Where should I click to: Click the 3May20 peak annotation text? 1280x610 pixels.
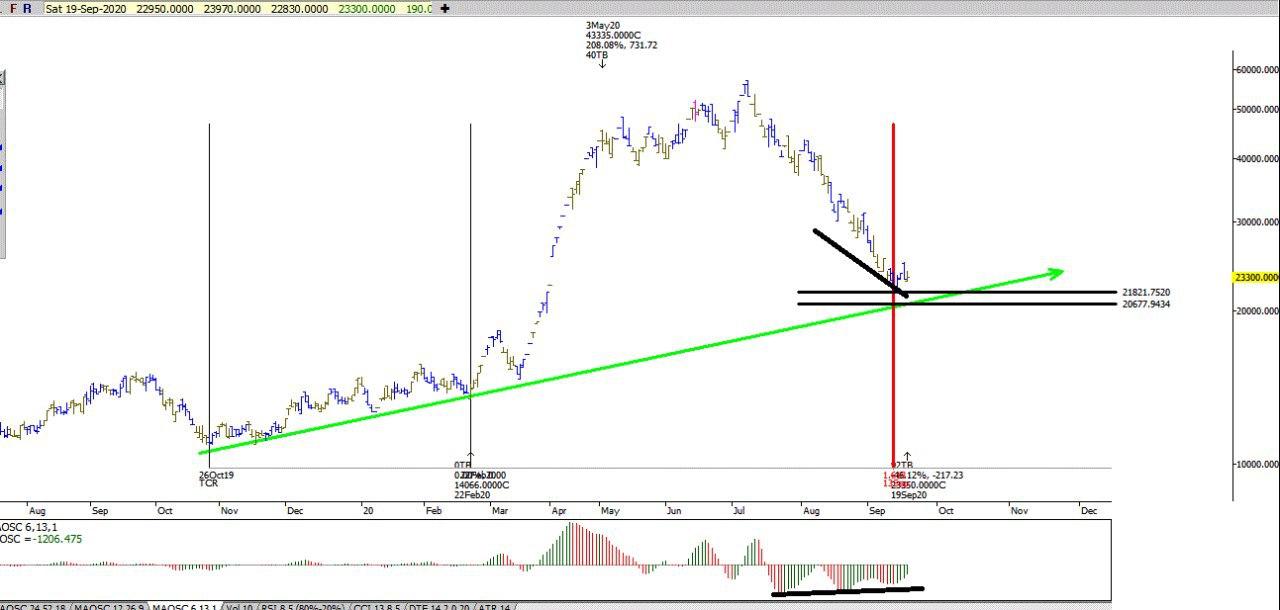[605, 24]
